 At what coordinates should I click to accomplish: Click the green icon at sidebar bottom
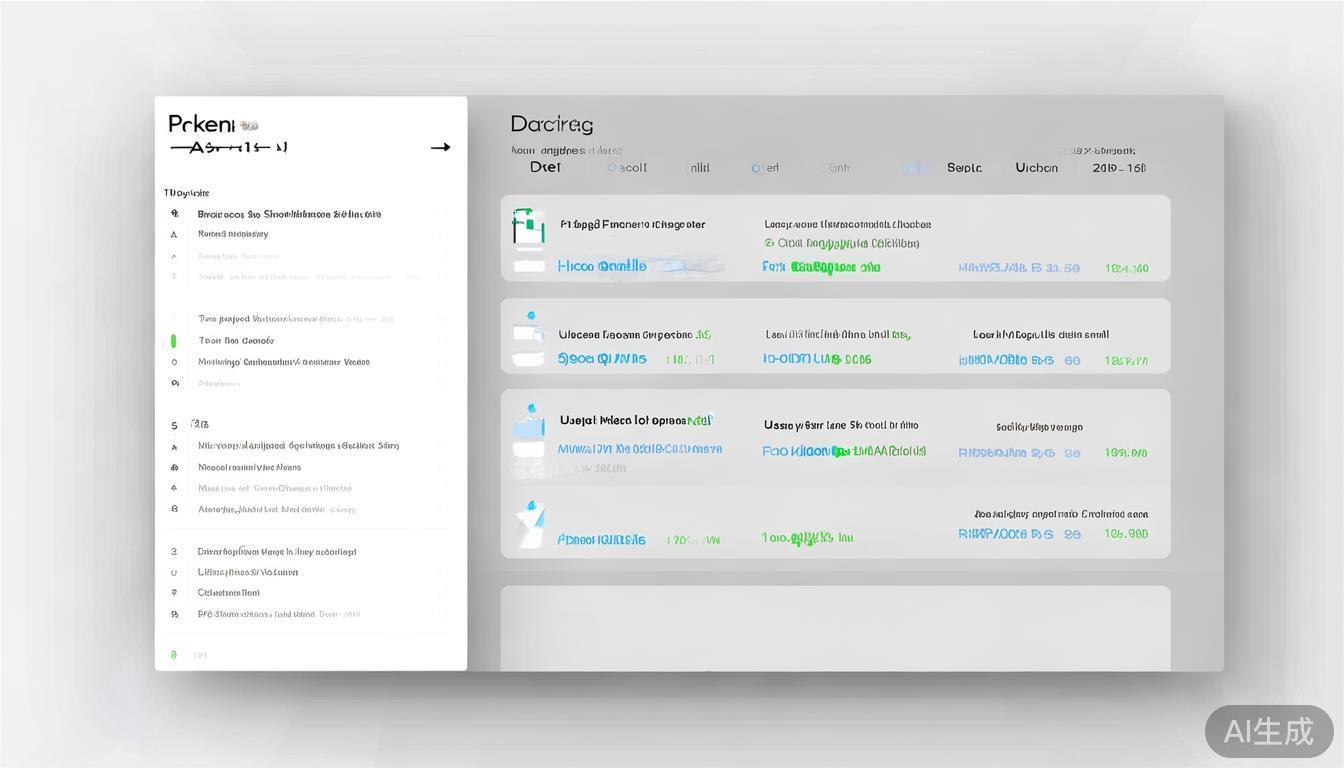(173, 655)
